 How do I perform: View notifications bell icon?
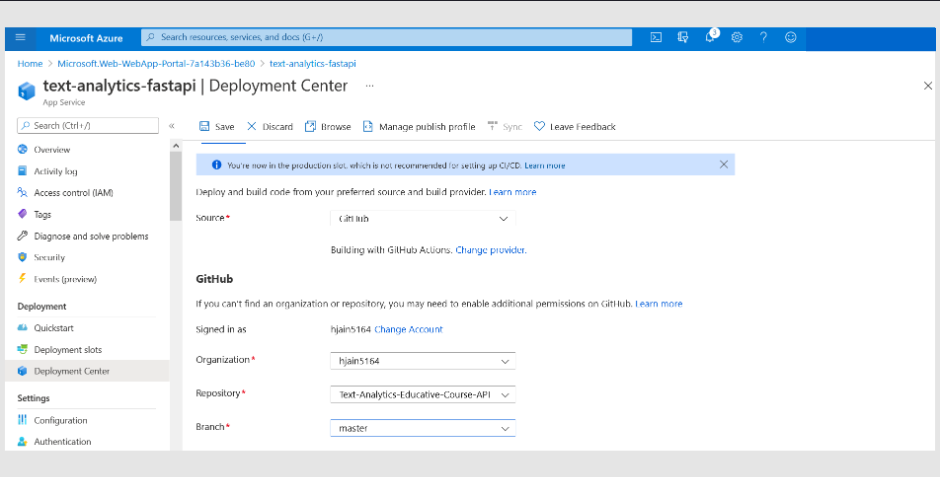coord(710,38)
